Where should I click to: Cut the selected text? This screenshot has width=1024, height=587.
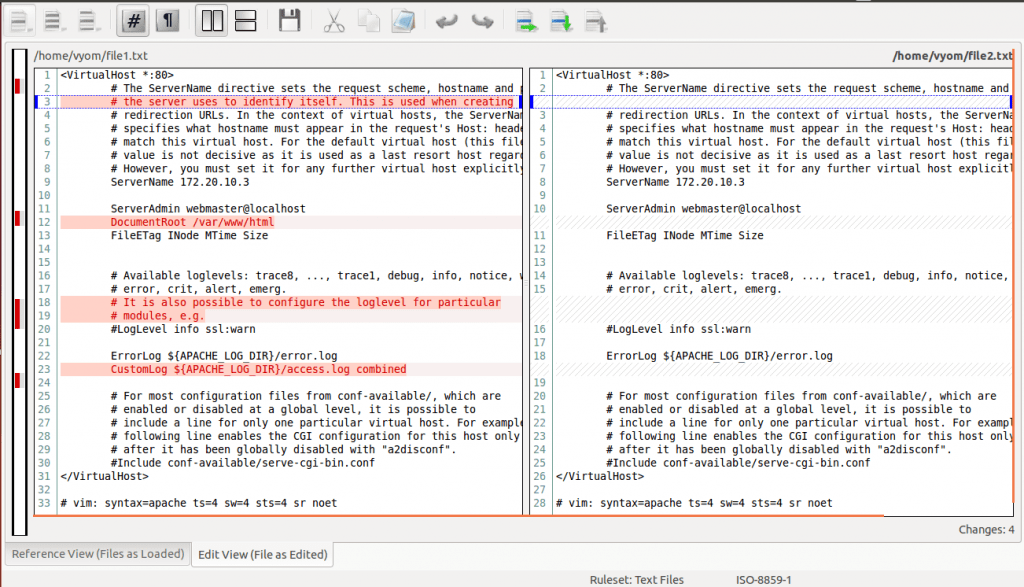click(x=333, y=20)
